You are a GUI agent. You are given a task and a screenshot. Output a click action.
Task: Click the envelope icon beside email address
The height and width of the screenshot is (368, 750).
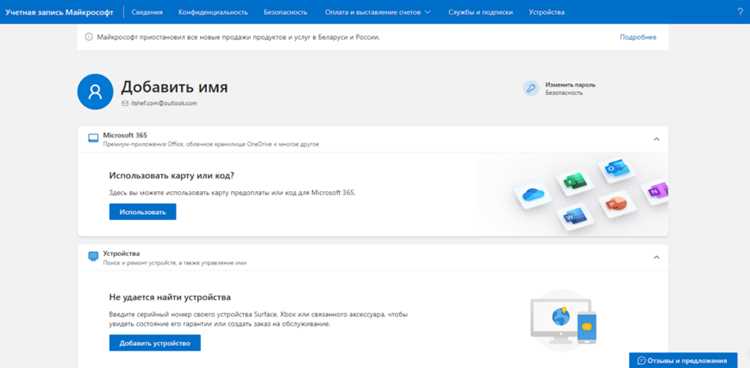pyautogui.click(x=125, y=103)
